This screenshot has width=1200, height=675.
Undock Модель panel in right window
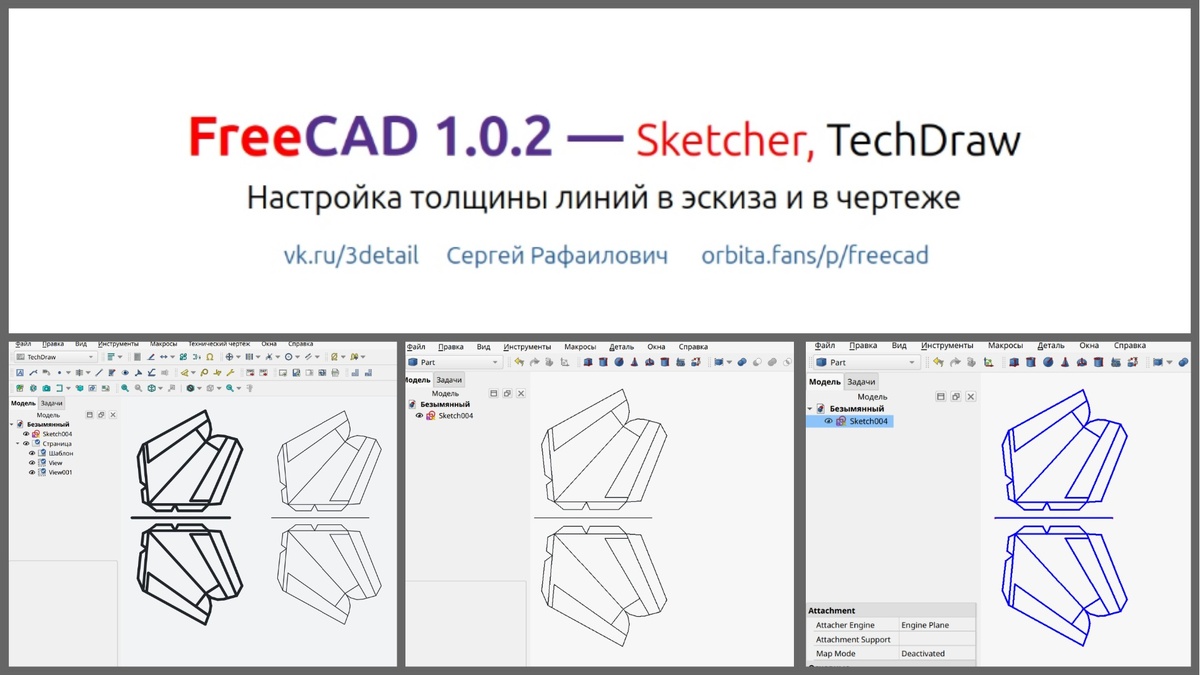(x=956, y=396)
